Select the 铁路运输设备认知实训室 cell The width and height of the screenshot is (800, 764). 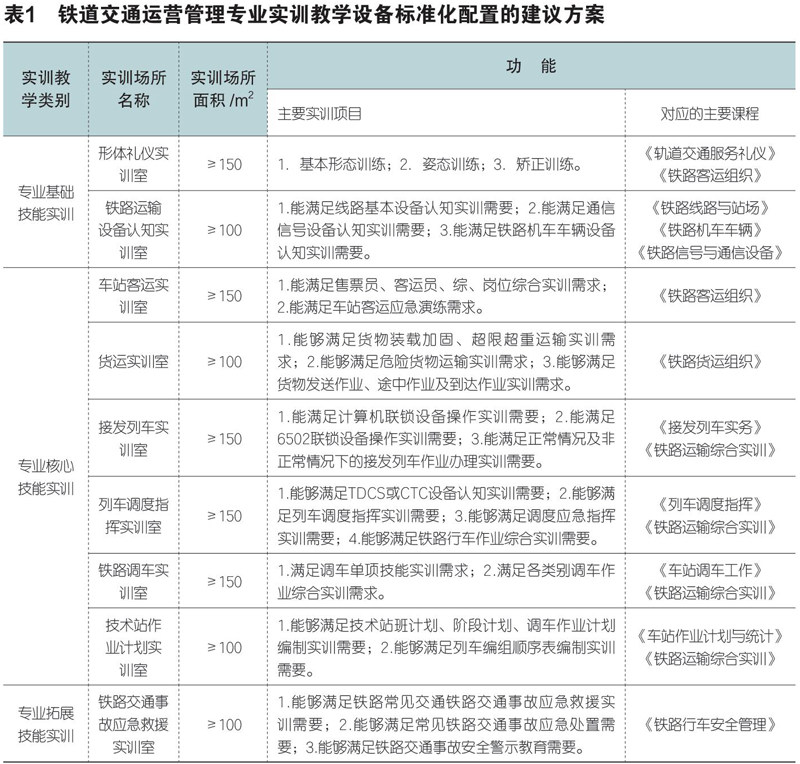point(133,230)
